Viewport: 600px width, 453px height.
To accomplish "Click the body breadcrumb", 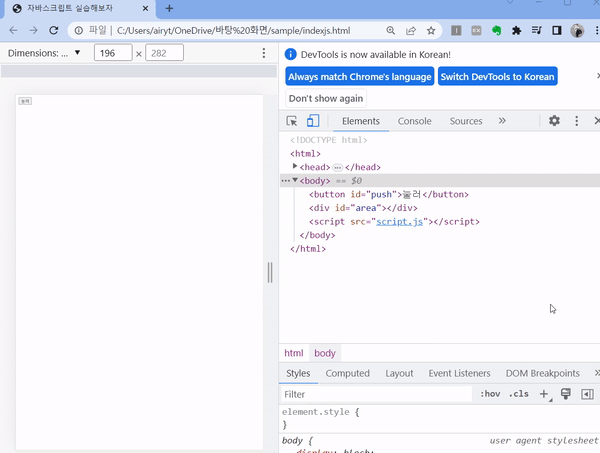I will (325, 353).
